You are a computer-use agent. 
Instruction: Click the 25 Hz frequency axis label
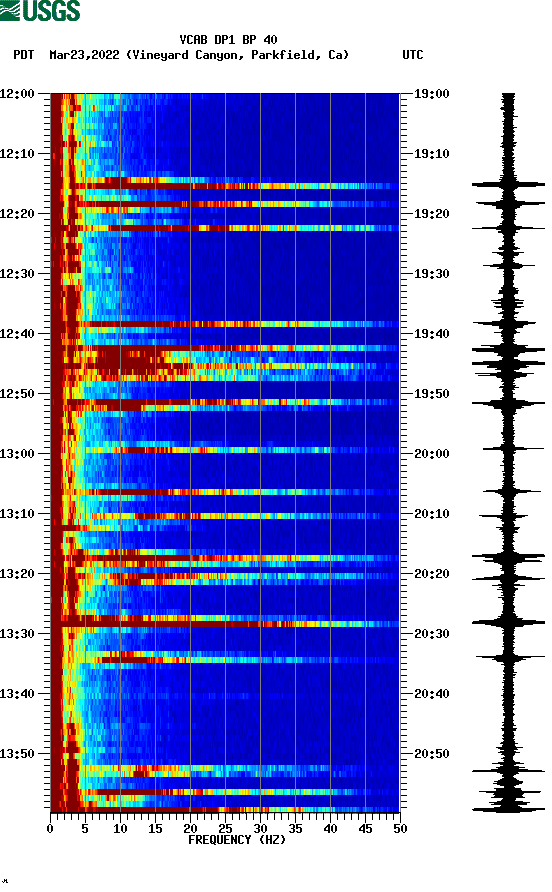point(225,829)
